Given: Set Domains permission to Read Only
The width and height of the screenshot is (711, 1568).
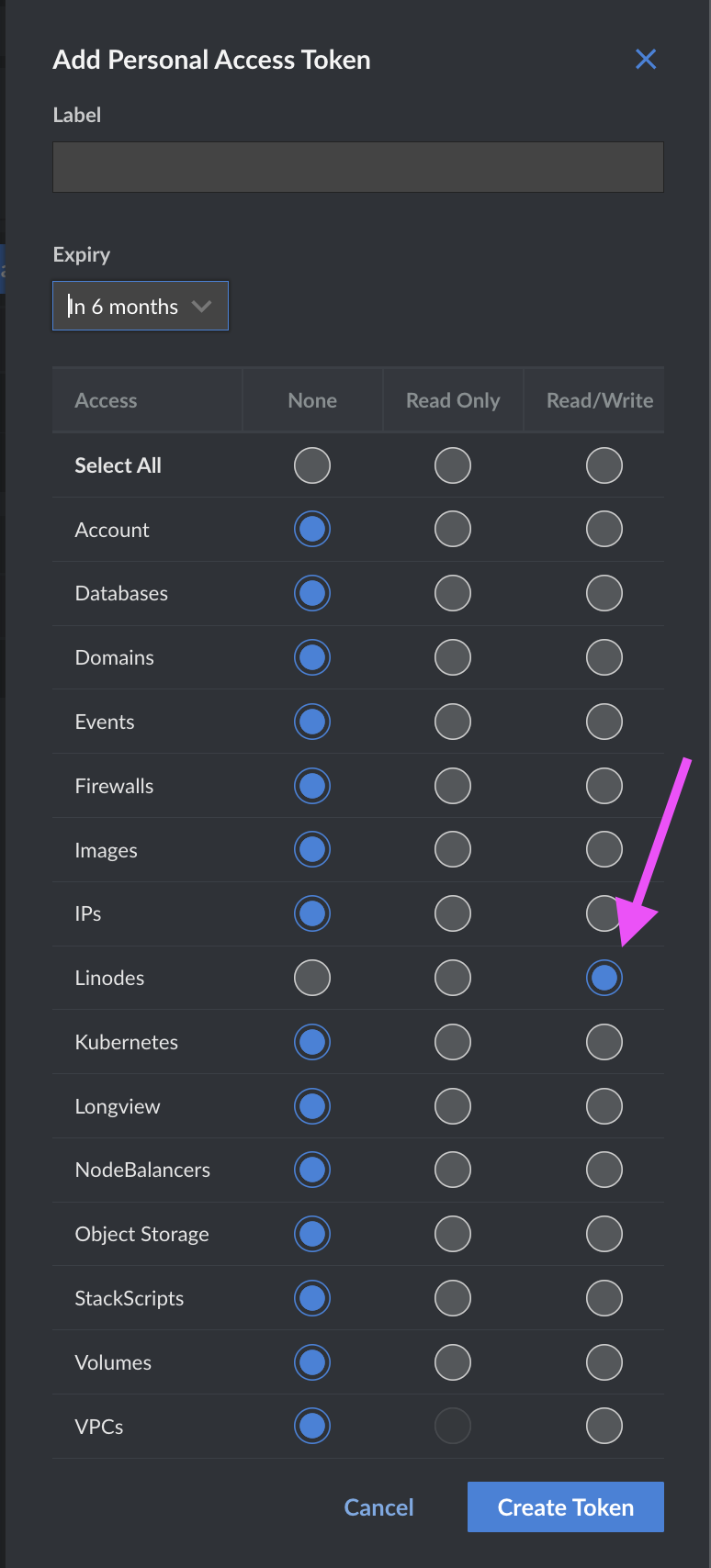Looking at the screenshot, I should pos(453,657).
